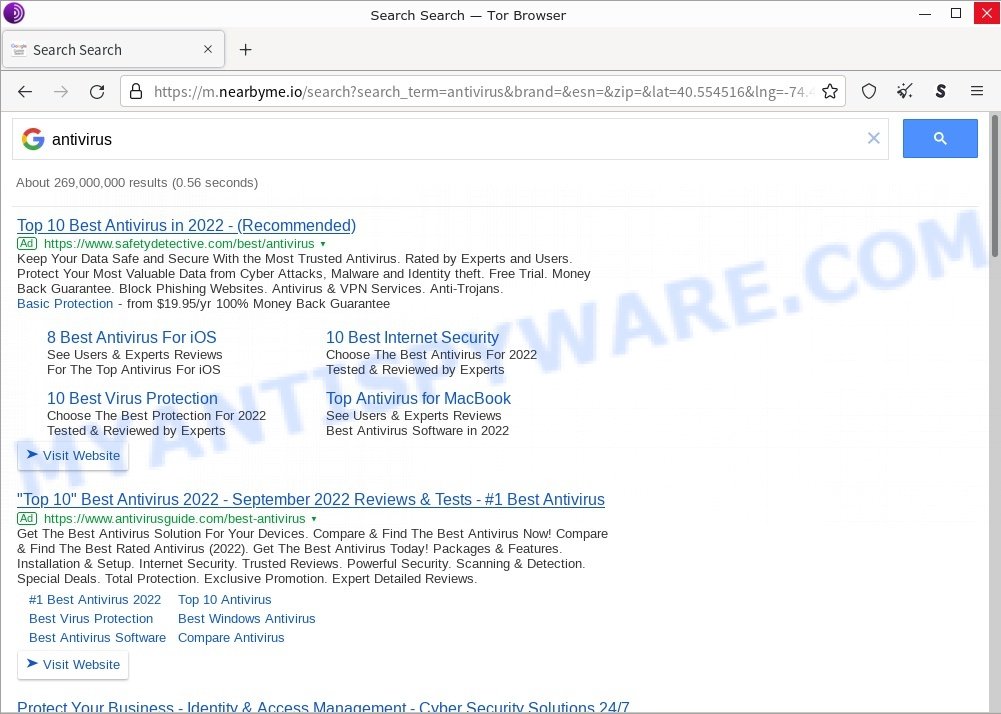Expand safetydetective ad URL dropdown arrow
Image resolution: width=1001 pixels, height=714 pixels.
pos(322,244)
